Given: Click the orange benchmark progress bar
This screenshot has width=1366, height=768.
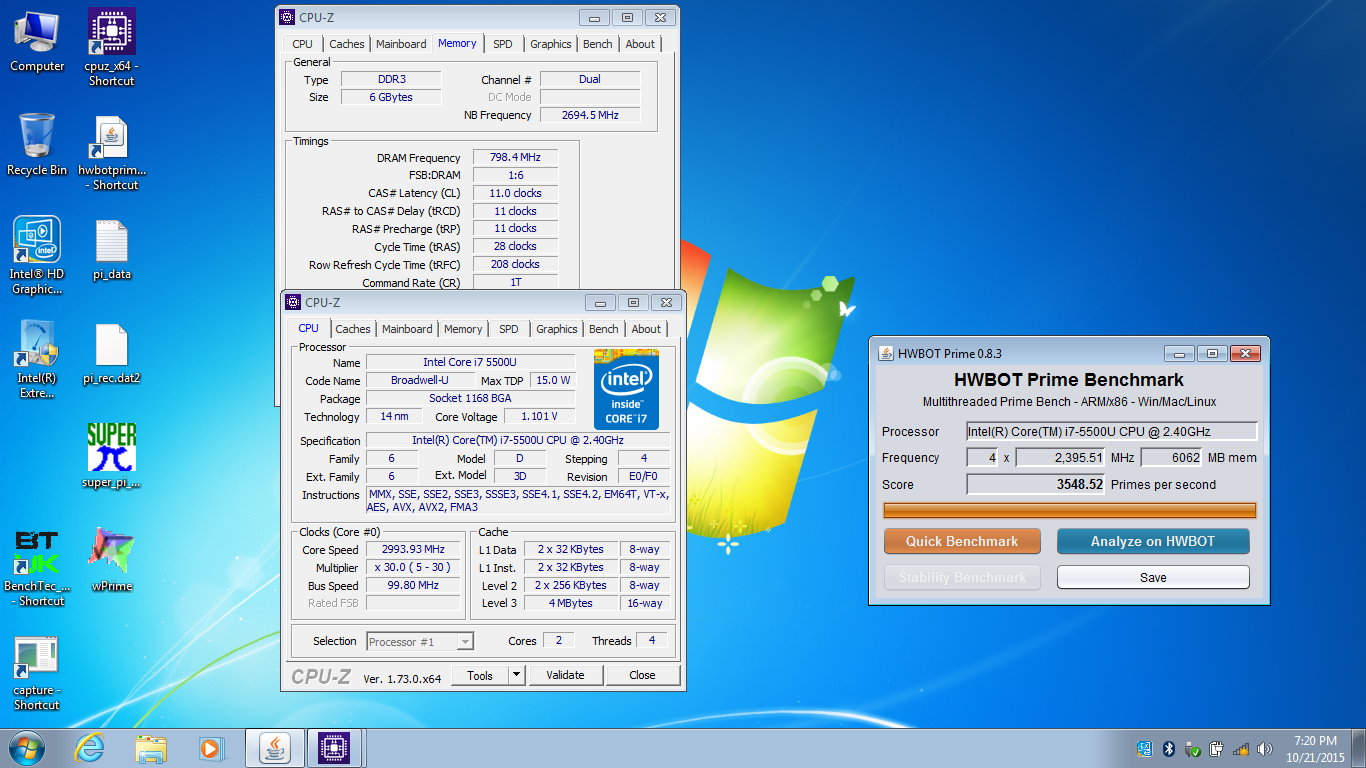Looking at the screenshot, I should pyautogui.click(x=1069, y=510).
